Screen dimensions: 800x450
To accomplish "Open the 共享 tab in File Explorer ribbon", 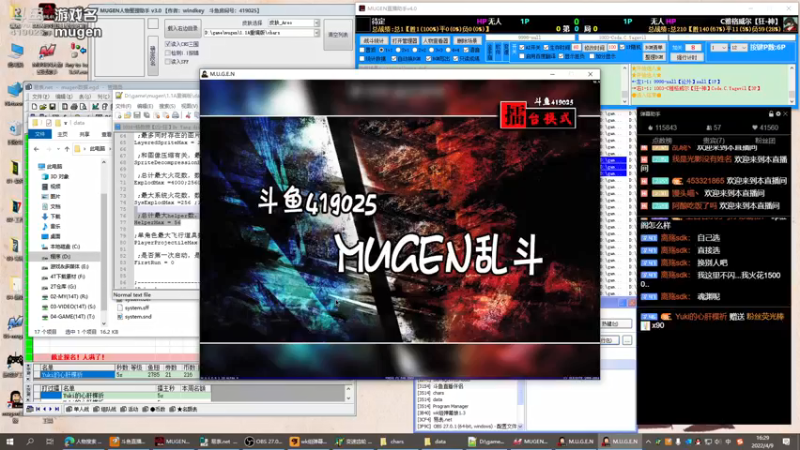I will [x=84, y=134].
